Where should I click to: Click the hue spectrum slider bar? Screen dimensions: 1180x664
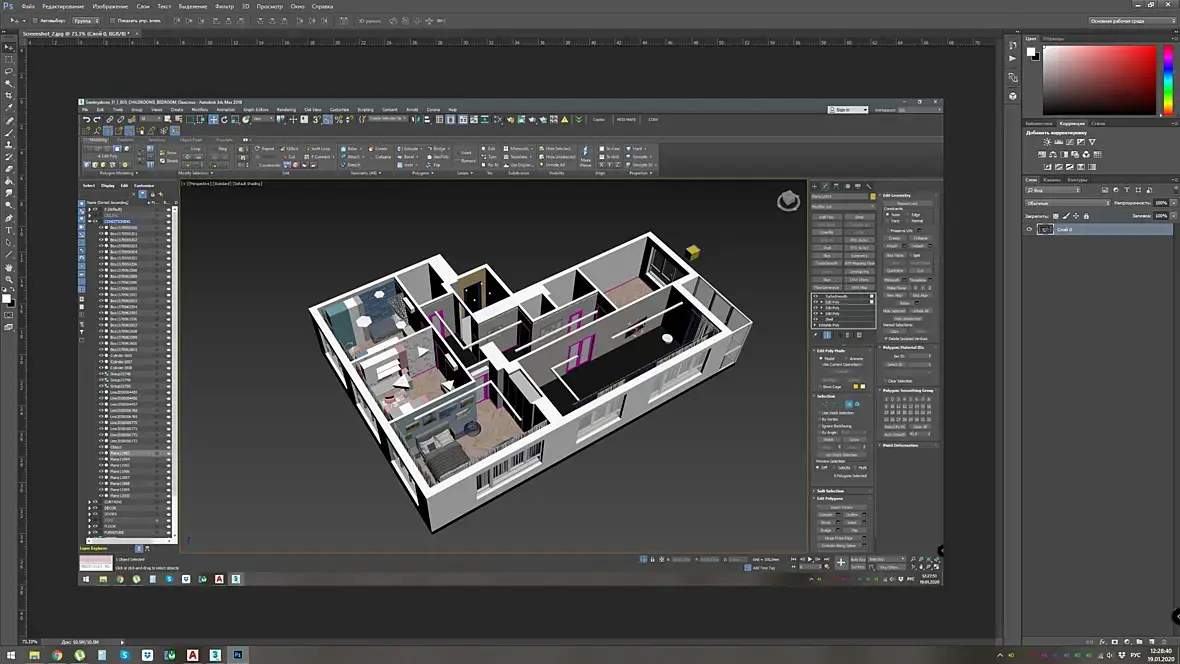click(1167, 80)
